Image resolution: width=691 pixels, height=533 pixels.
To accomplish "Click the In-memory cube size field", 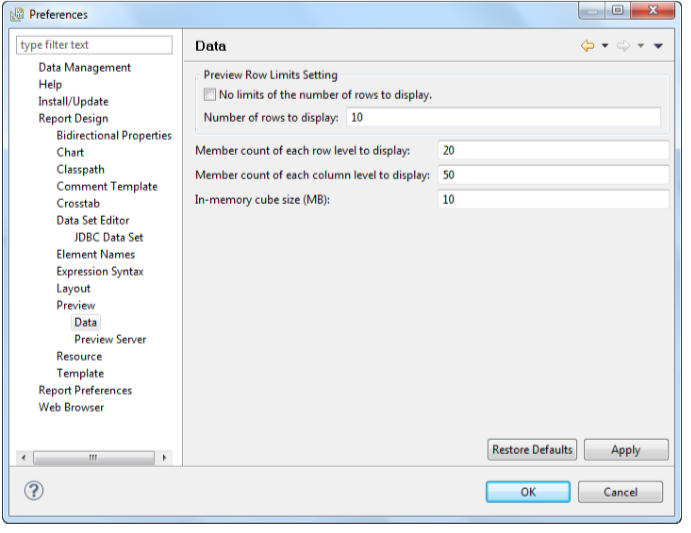I will pos(554,199).
